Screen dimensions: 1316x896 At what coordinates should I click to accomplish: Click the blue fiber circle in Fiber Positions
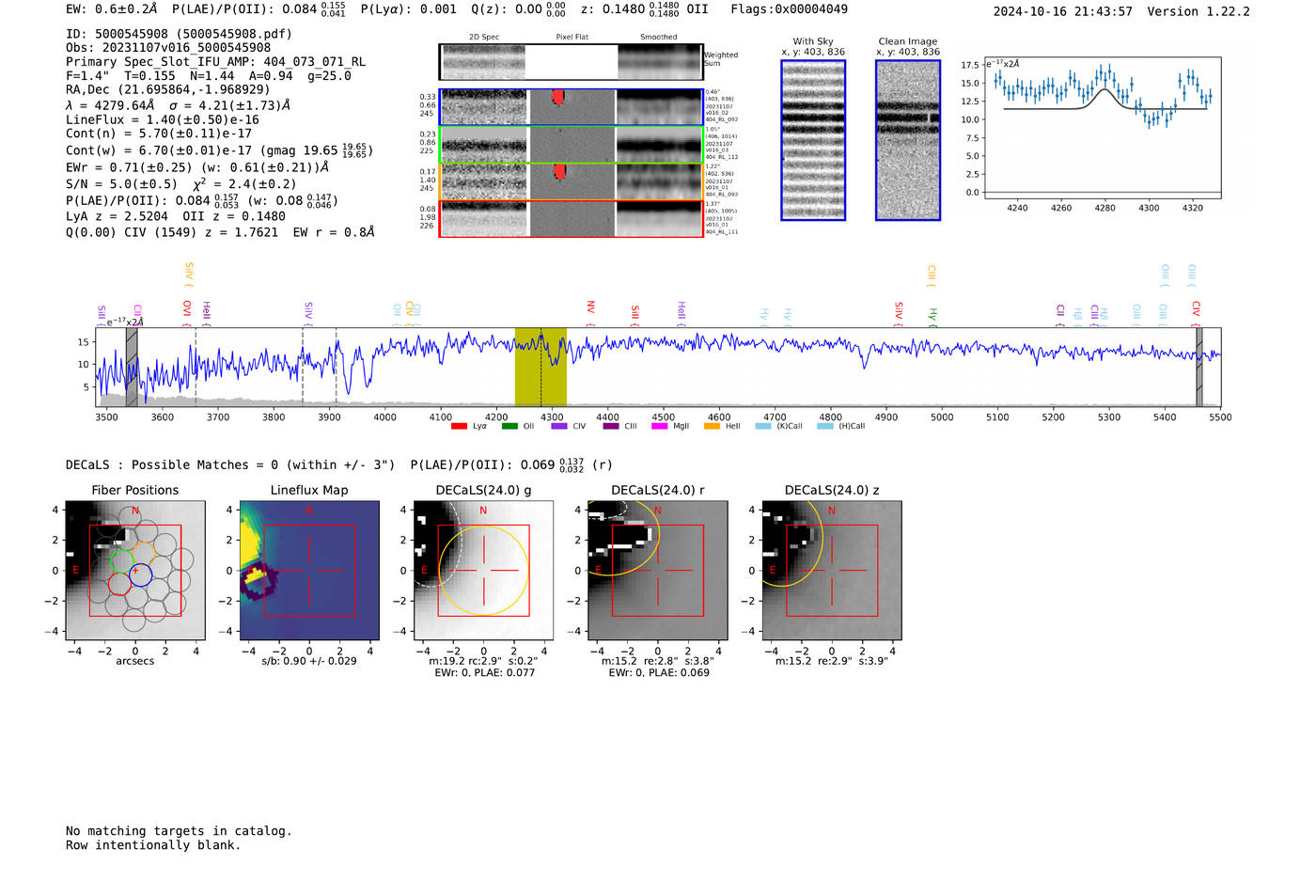[140, 574]
